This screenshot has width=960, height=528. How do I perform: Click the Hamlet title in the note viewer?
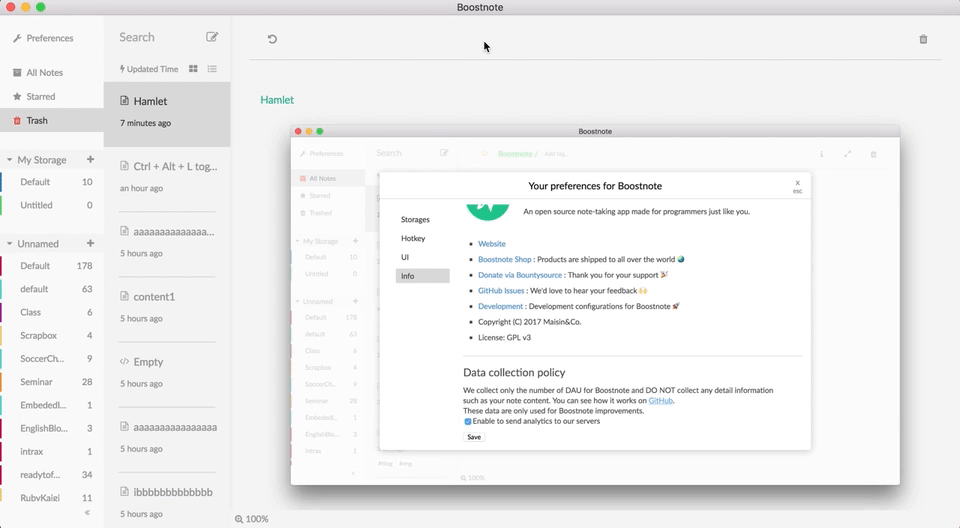pyautogui.click(x=277, y=100)
